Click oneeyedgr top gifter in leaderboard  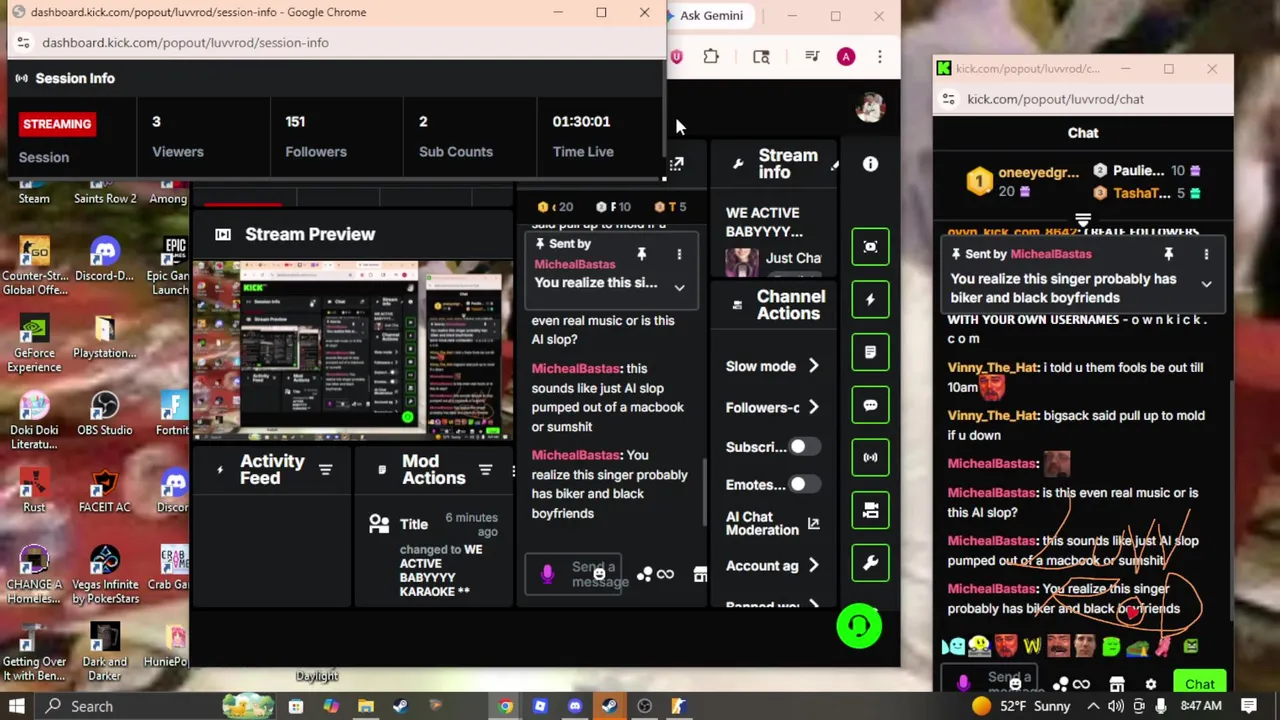pos(1038,172)
